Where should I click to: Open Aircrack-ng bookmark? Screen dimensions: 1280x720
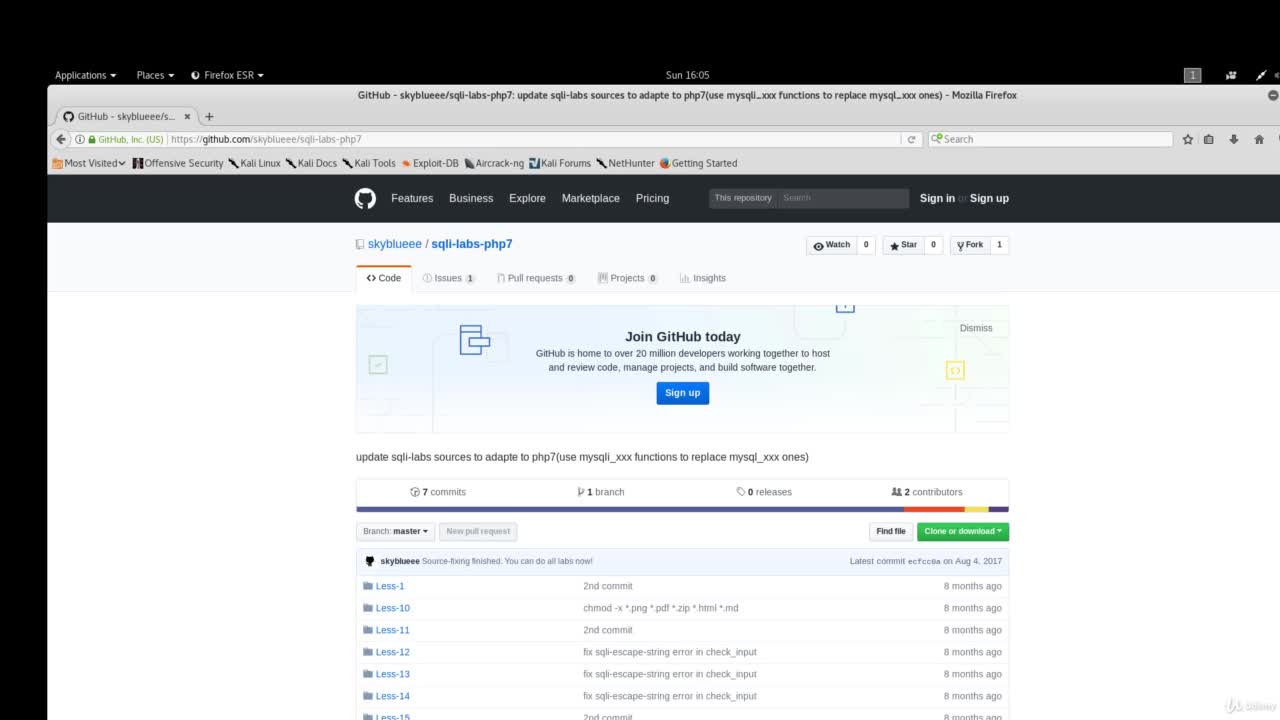click(x=494, y=163)
